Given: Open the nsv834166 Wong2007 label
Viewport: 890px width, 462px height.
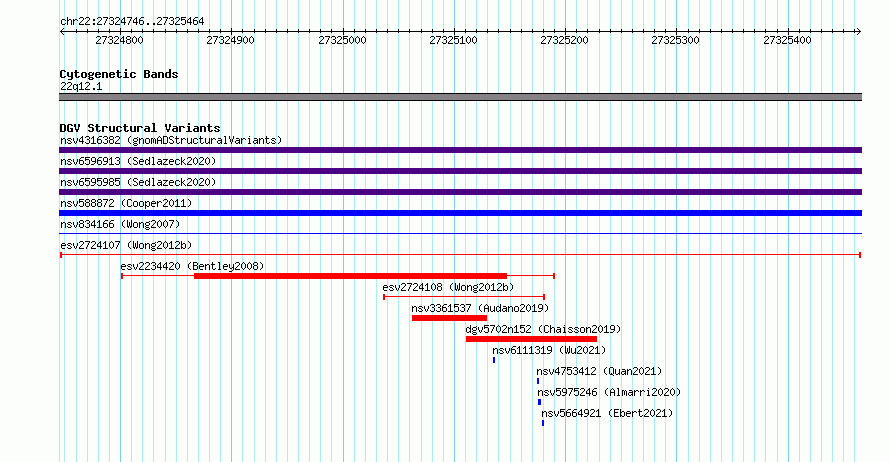Looking at the screenshot, I should click(120, 224).
